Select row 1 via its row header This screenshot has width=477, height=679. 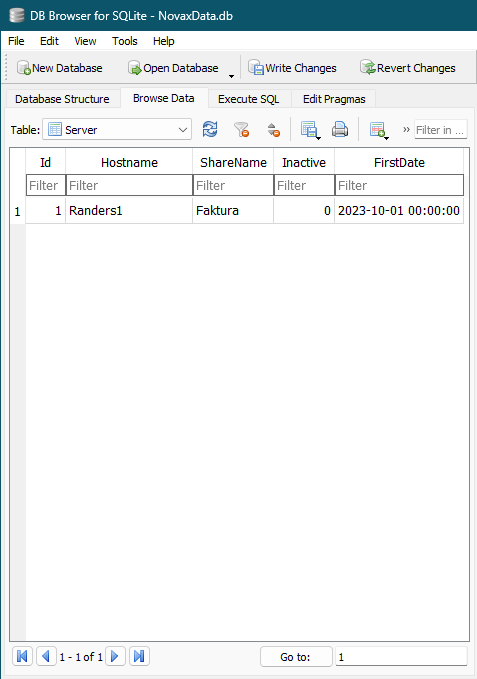(18, 211)
